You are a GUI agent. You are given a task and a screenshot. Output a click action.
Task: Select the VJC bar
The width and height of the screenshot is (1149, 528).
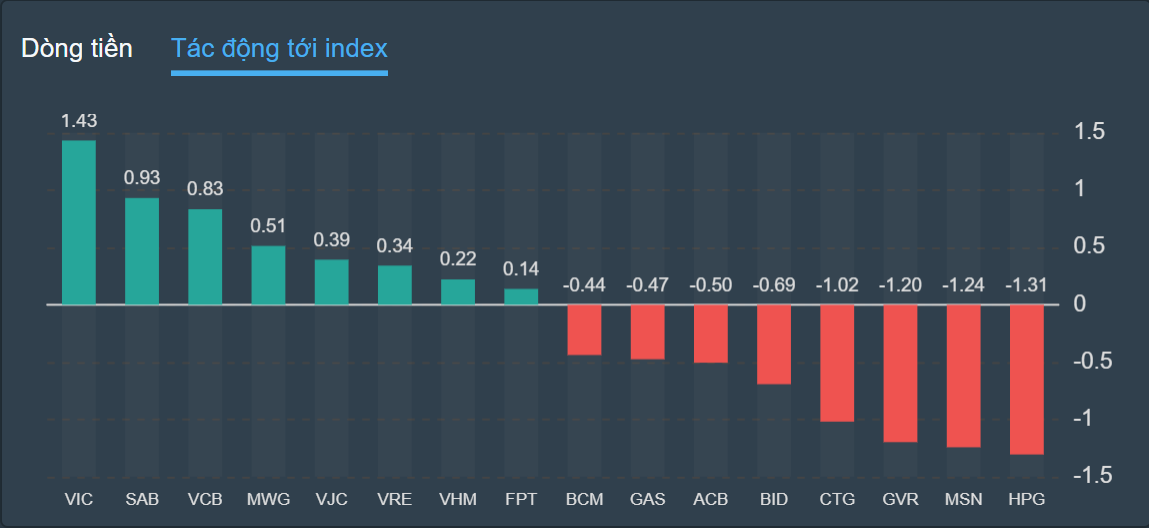point(331,282)
